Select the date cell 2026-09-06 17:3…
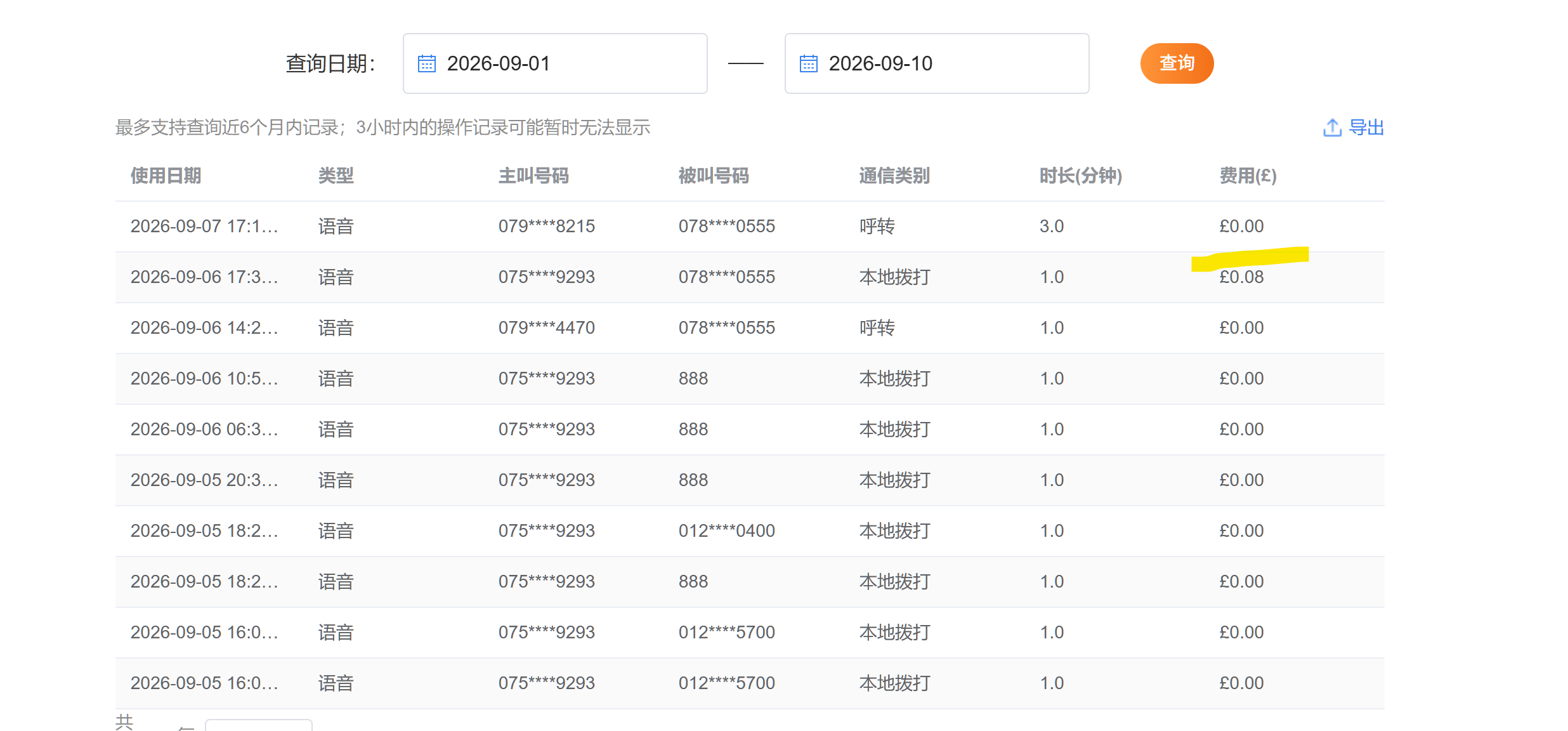The image size is (1568, 731). coord(204,277)
